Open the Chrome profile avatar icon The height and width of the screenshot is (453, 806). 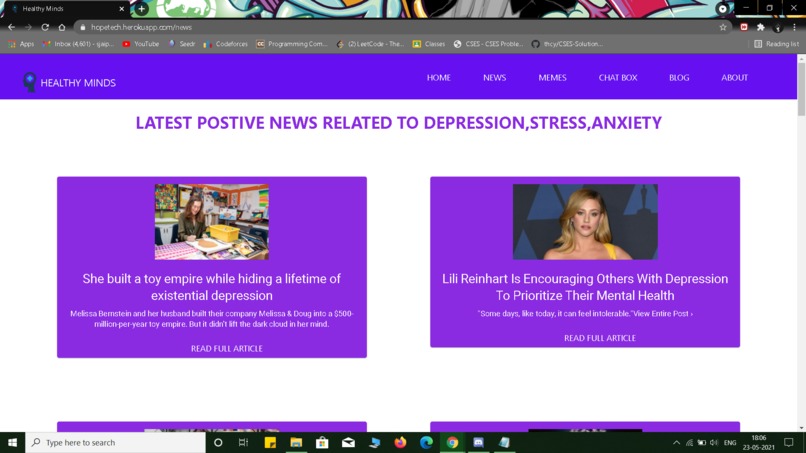point(778,27)
